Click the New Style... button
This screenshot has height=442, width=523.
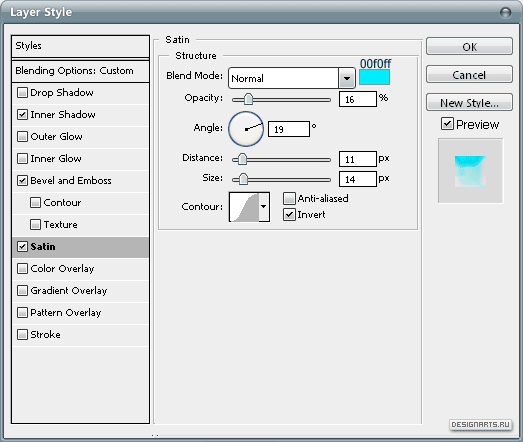(469, 102)
